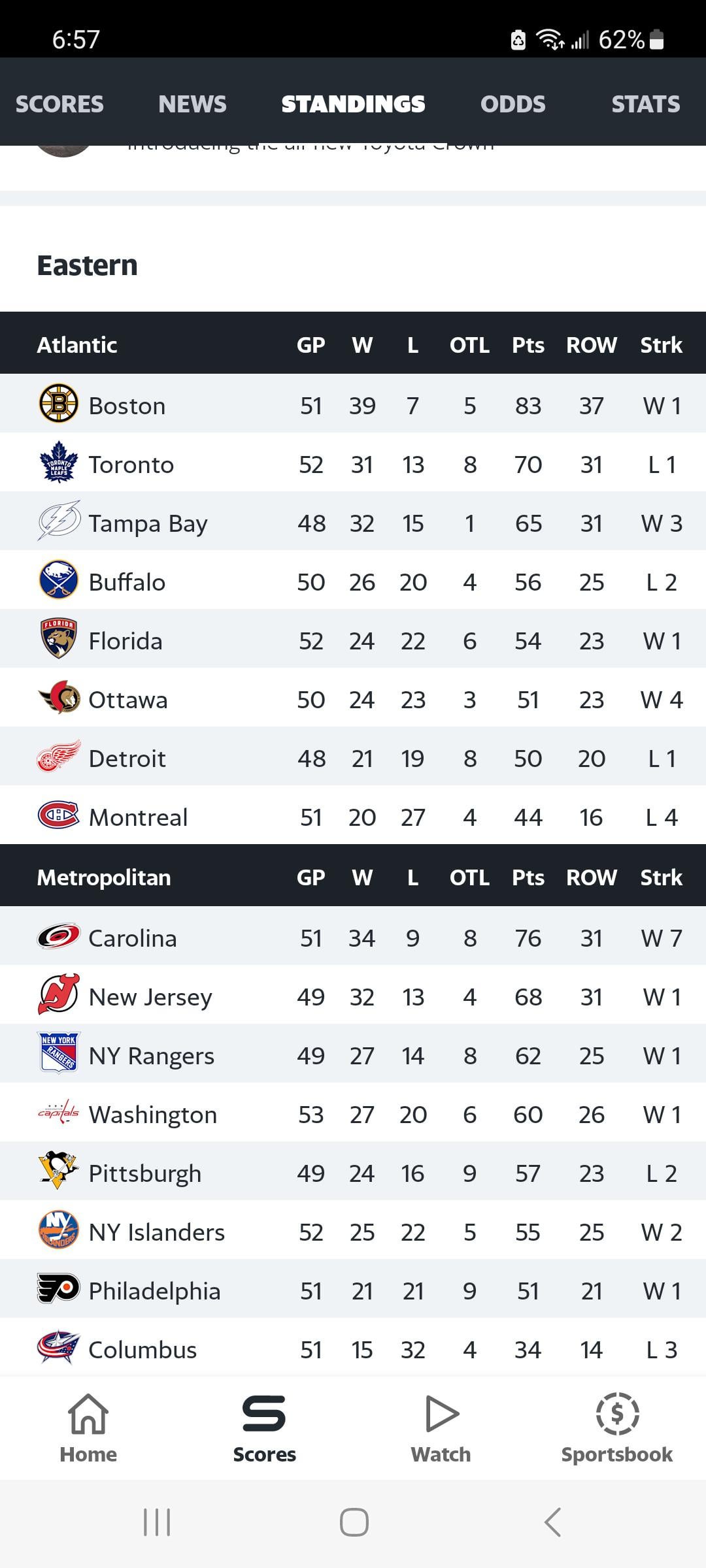Select the NY Rangers team name

(151, 1056)
